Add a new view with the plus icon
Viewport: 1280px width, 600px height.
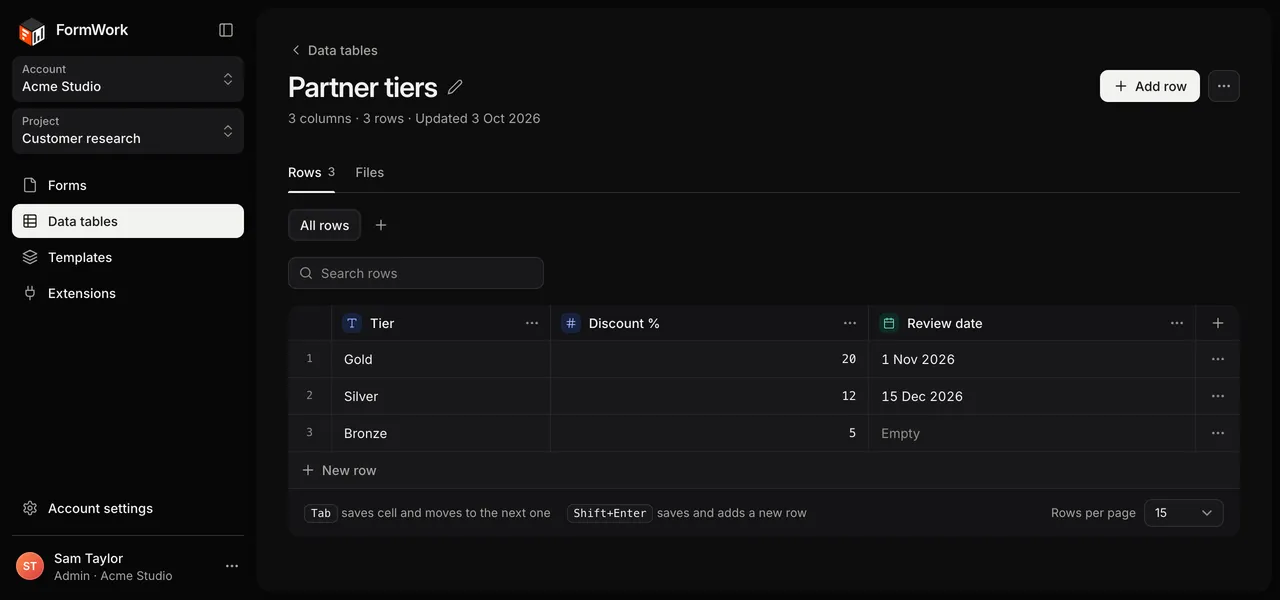tap(381, 225)
